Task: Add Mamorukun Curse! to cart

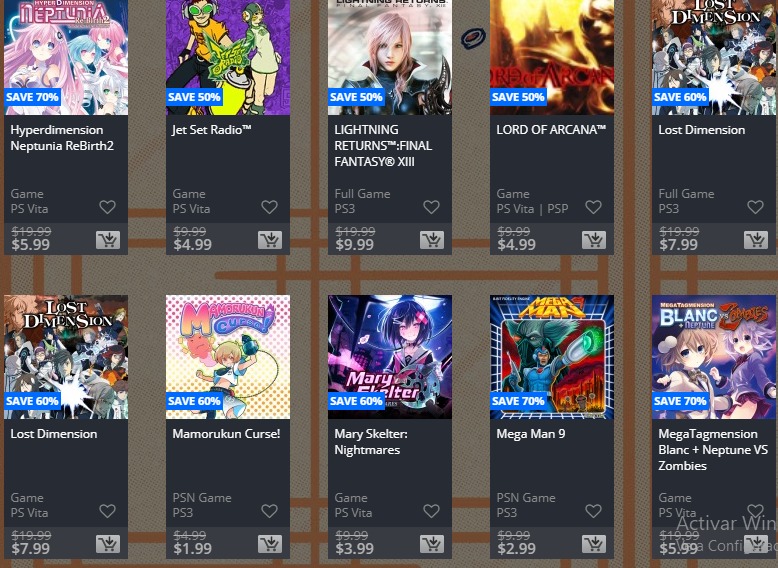Action: (270, 544)
